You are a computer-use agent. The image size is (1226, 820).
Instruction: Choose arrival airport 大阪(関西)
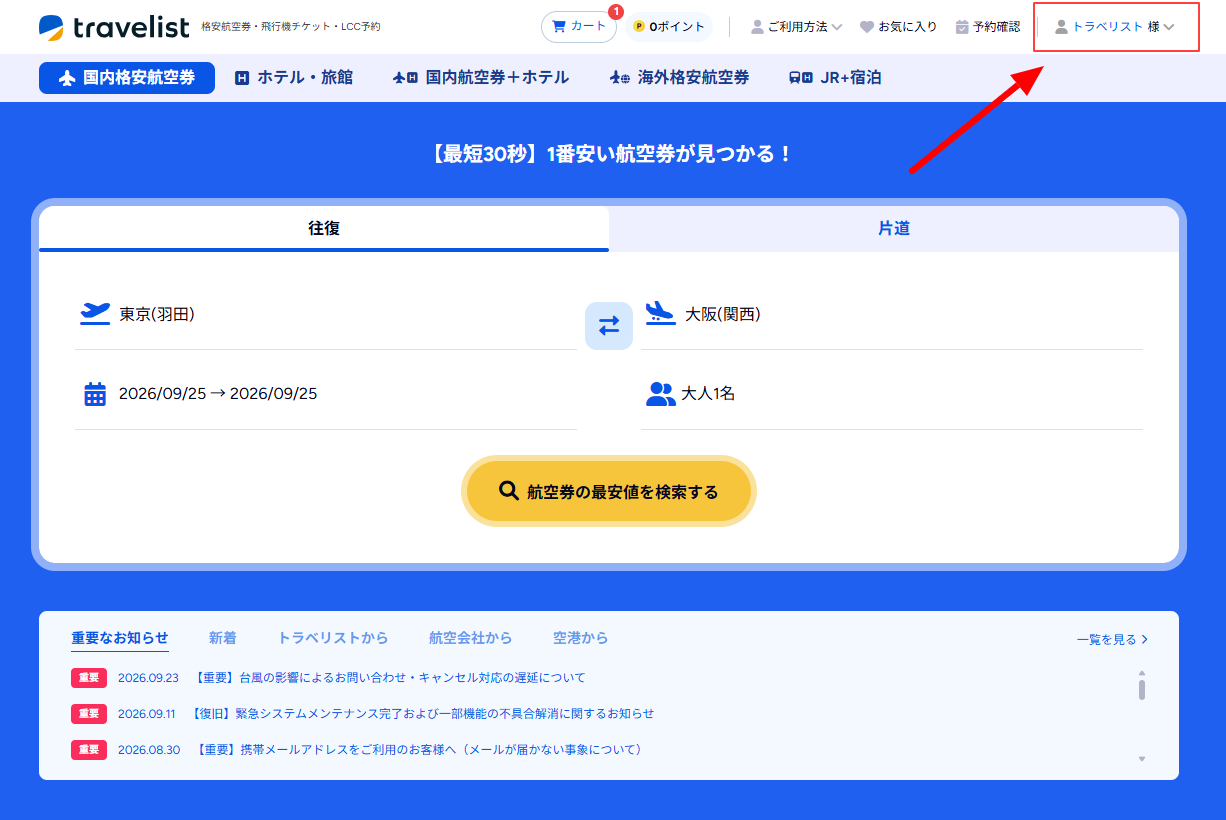point(892,314)
